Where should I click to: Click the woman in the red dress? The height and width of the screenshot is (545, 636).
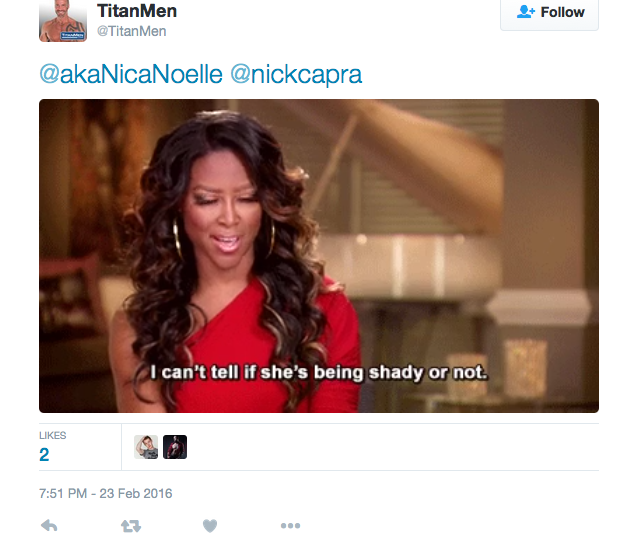tap(235, 264)
